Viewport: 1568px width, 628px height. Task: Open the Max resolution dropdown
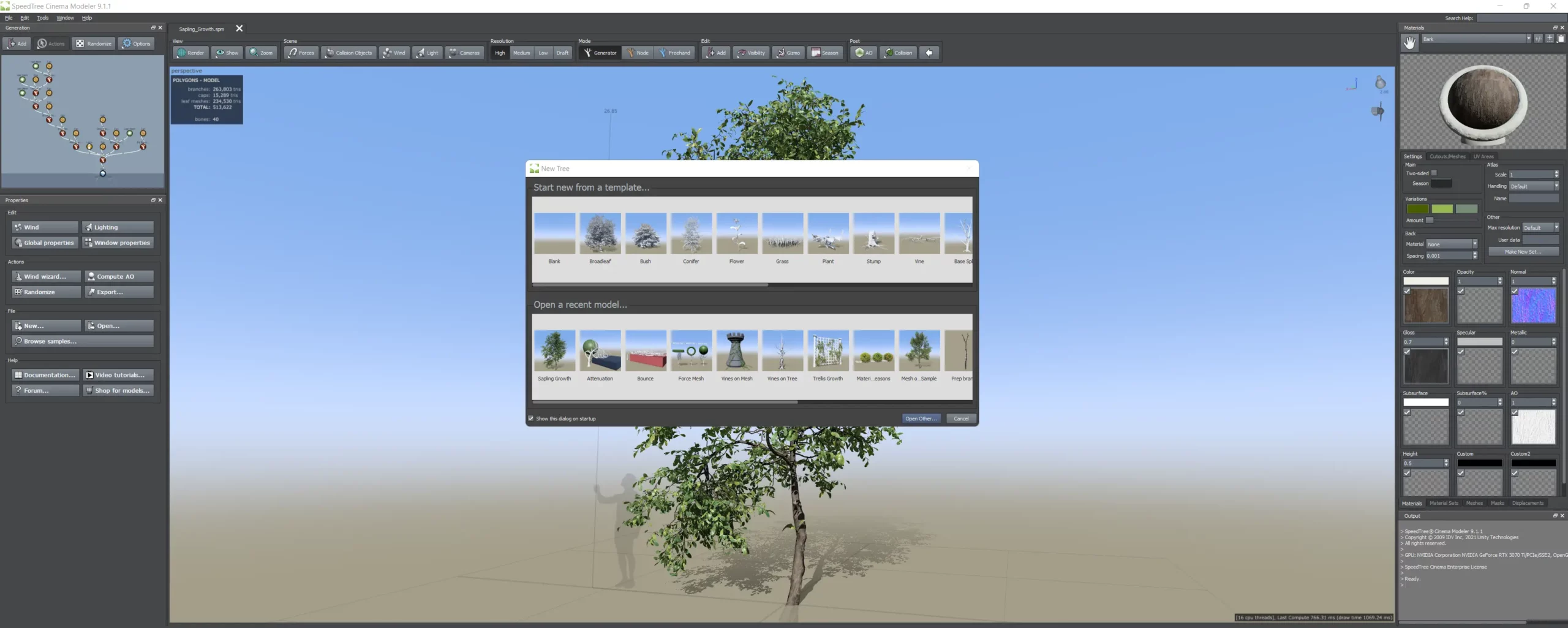(1541, 227)
